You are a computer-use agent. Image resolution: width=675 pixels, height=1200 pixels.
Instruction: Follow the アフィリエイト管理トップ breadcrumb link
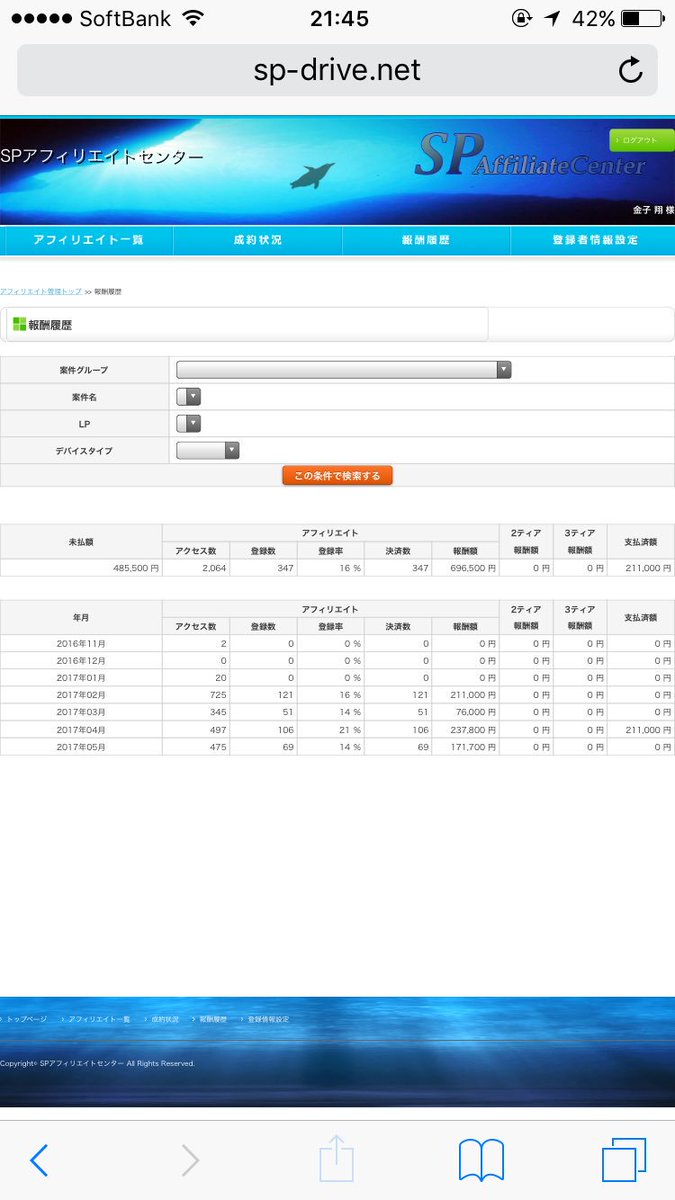[x=41, y=291]
